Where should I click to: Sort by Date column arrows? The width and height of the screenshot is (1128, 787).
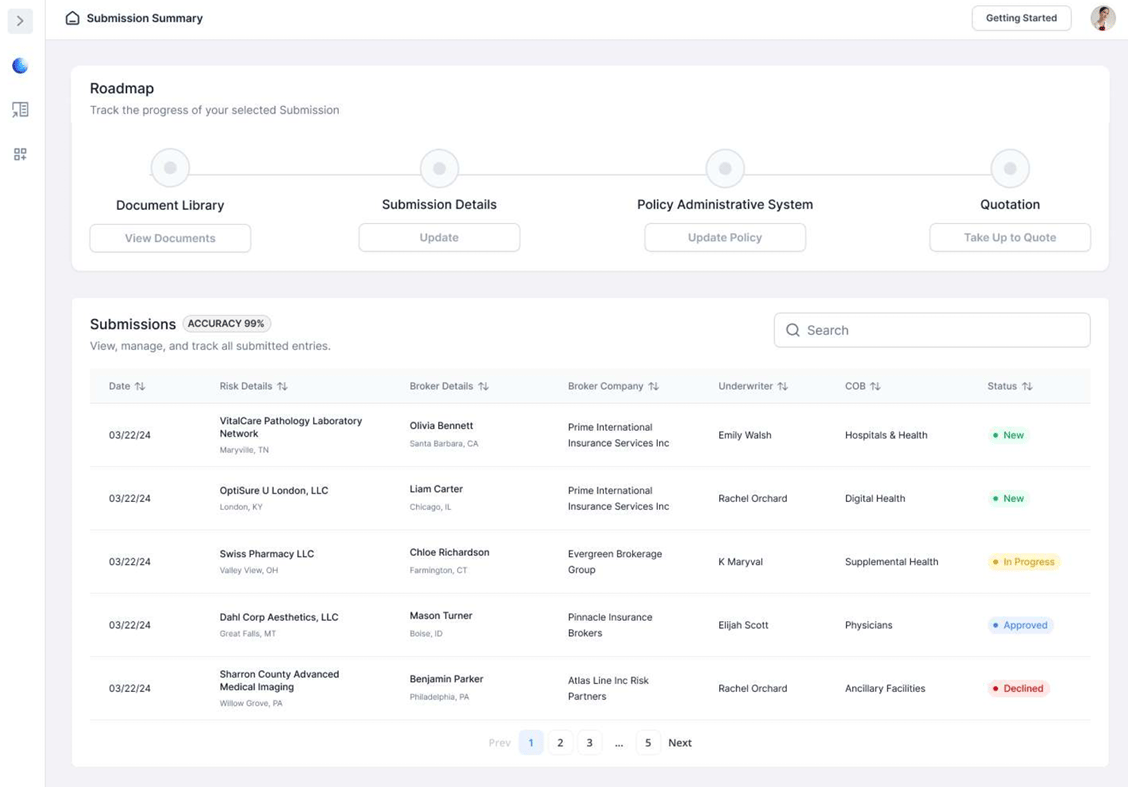pos(140,386)
